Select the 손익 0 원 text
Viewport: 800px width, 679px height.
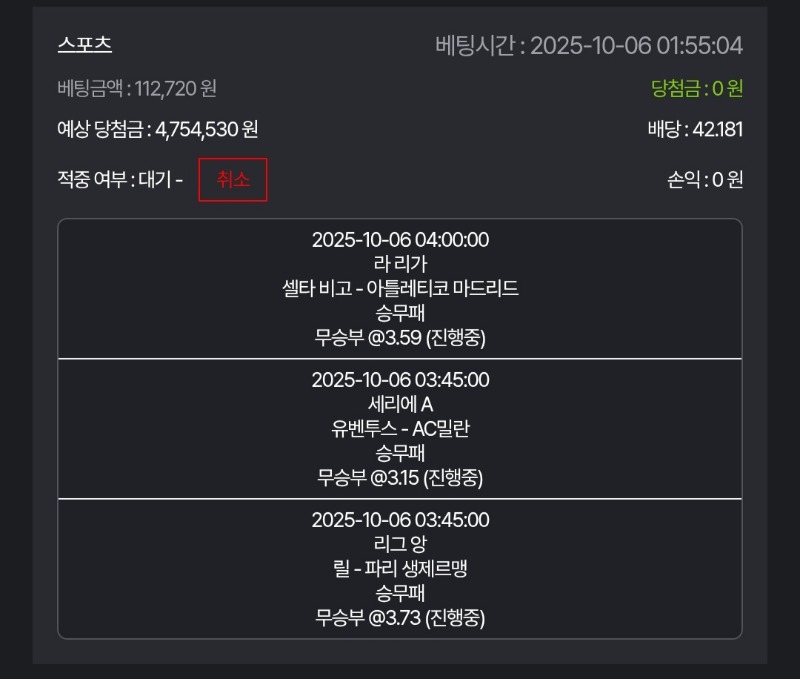pos(705,180)
